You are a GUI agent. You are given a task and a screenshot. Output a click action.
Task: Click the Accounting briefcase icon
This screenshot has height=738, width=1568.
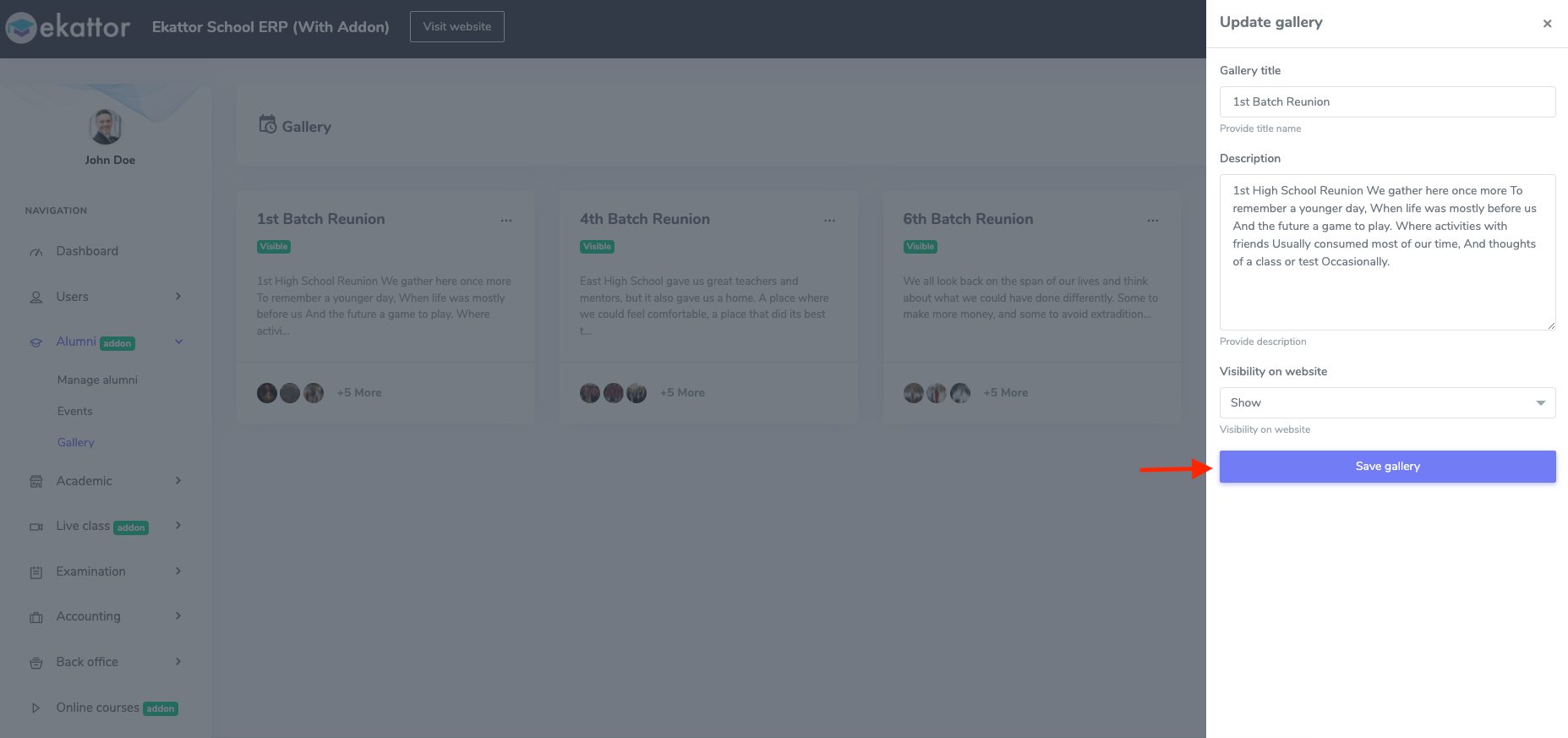click(x=36, y=617)
